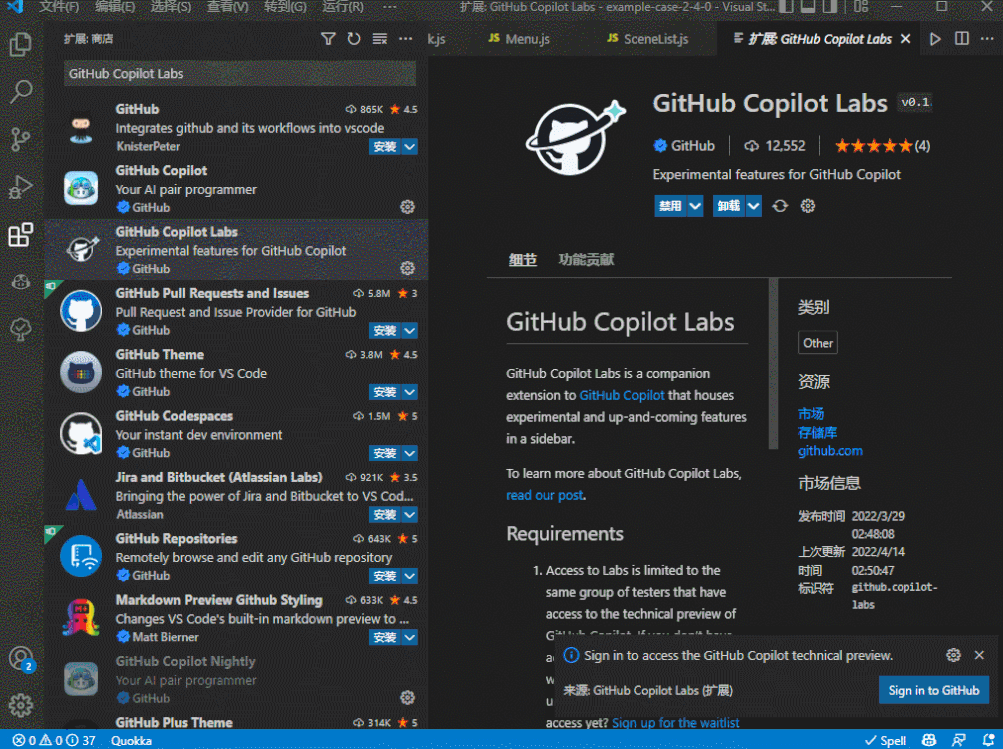Refresh the extensions list

tap(354, 38)
